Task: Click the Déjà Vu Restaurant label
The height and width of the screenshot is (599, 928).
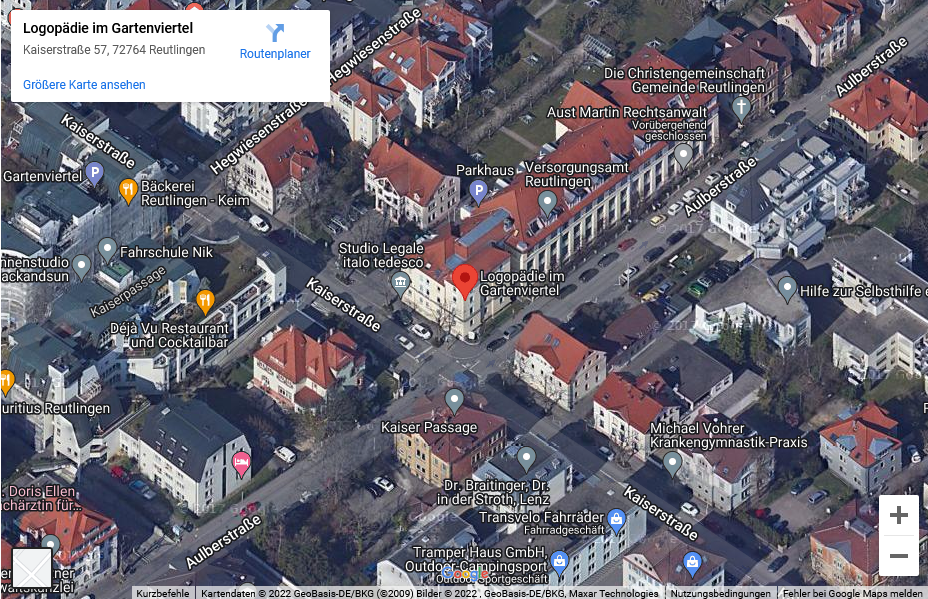Action: tap(169, 335)
